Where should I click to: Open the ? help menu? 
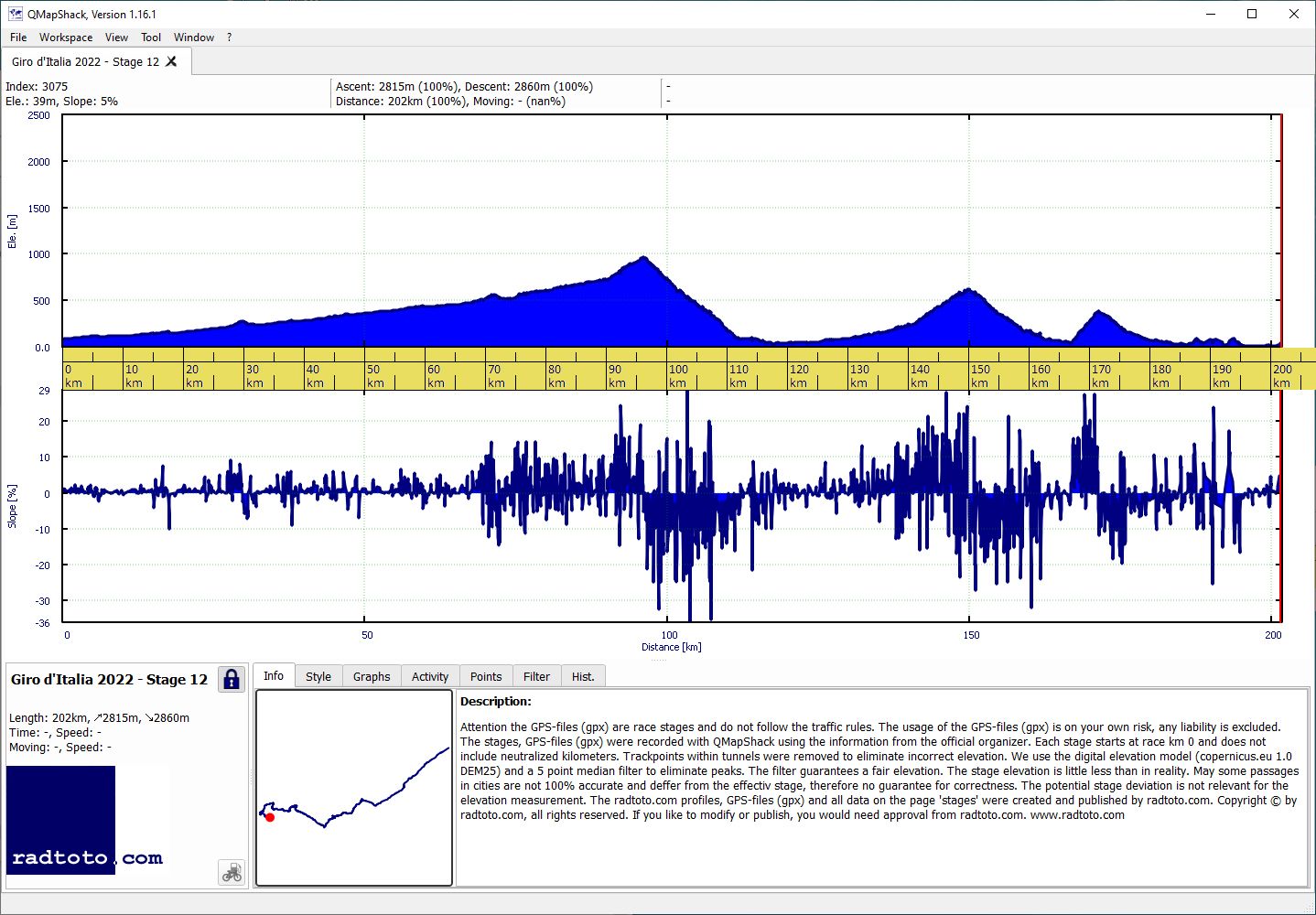(x=230, y=38)
